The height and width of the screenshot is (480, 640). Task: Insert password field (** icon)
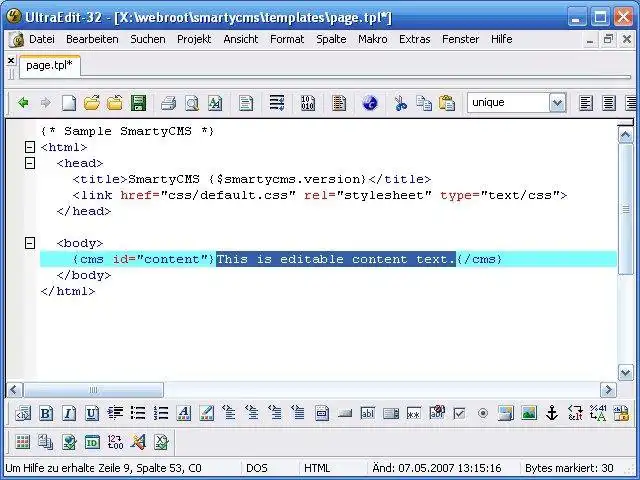(x=413, y=414)
